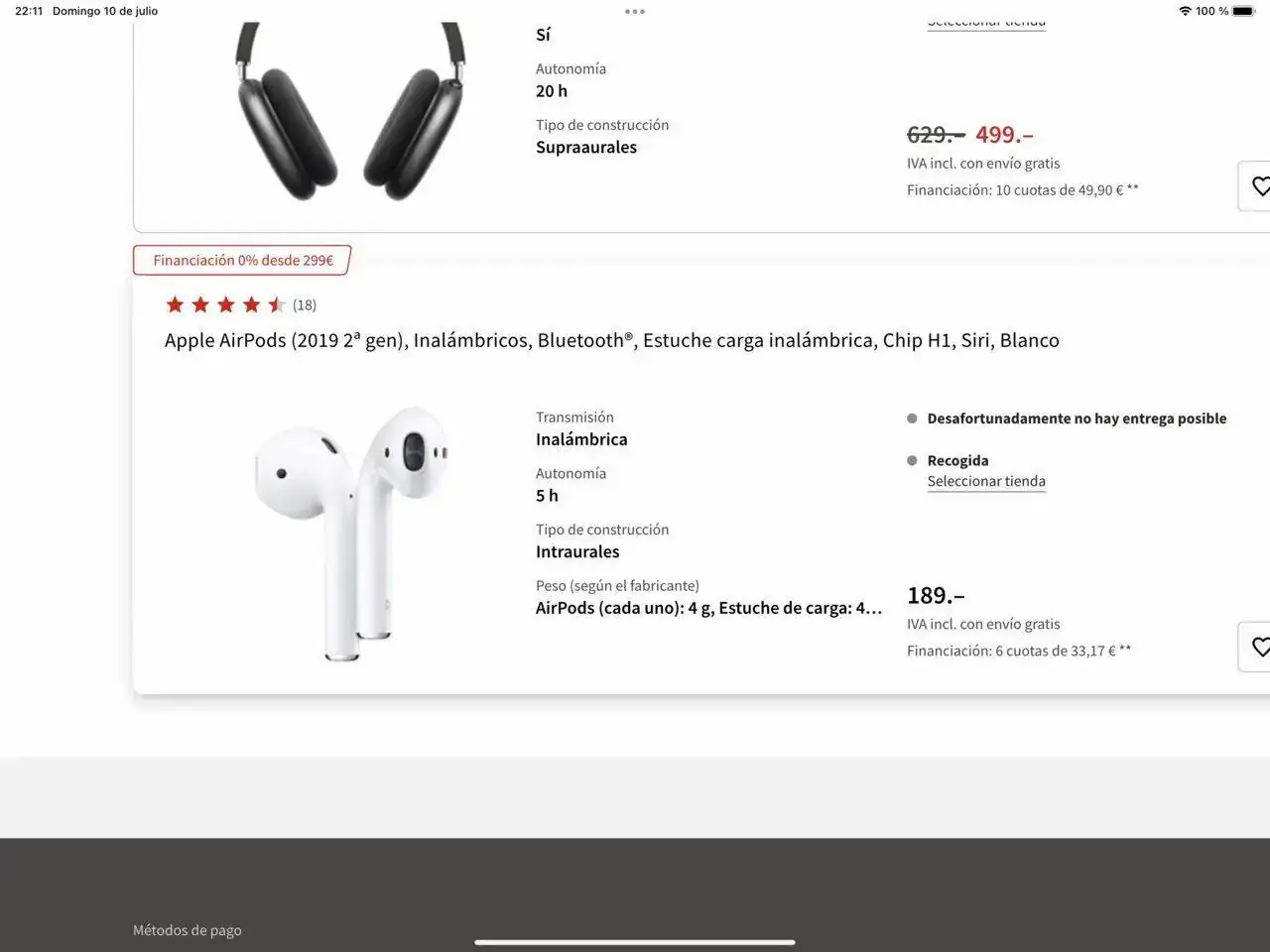Tap the home indicator bar at bottom
The image size is (1270, 952).
pos(635,942)
